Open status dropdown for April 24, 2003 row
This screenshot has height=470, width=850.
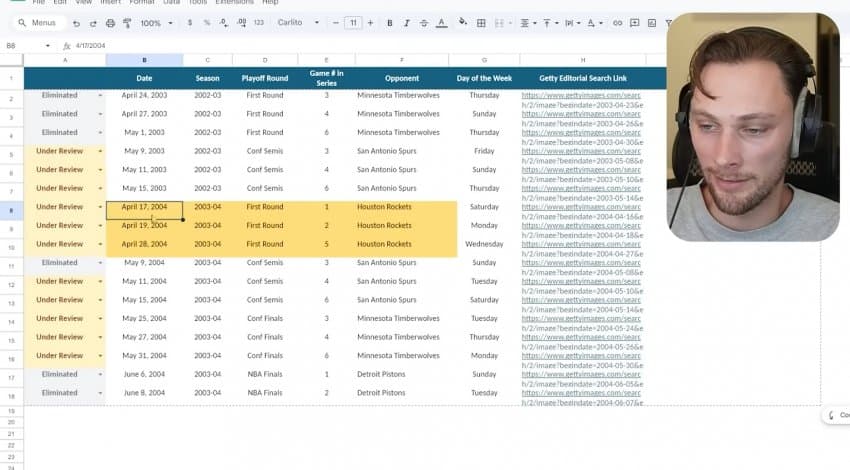(x=100, y=95)
